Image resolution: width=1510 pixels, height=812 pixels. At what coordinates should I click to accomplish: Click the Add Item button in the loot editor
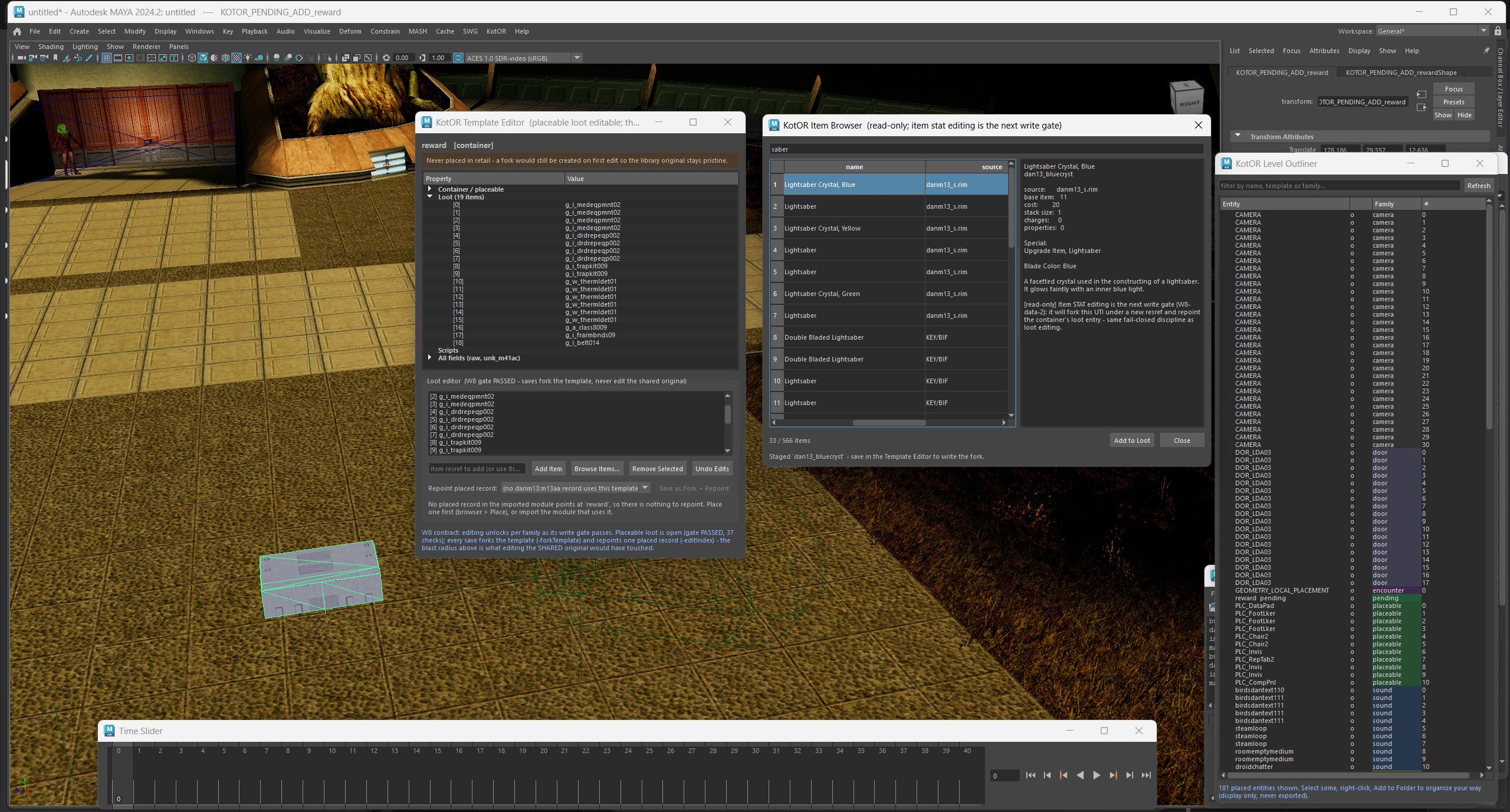pyautogui.click(x=548, y=469)
